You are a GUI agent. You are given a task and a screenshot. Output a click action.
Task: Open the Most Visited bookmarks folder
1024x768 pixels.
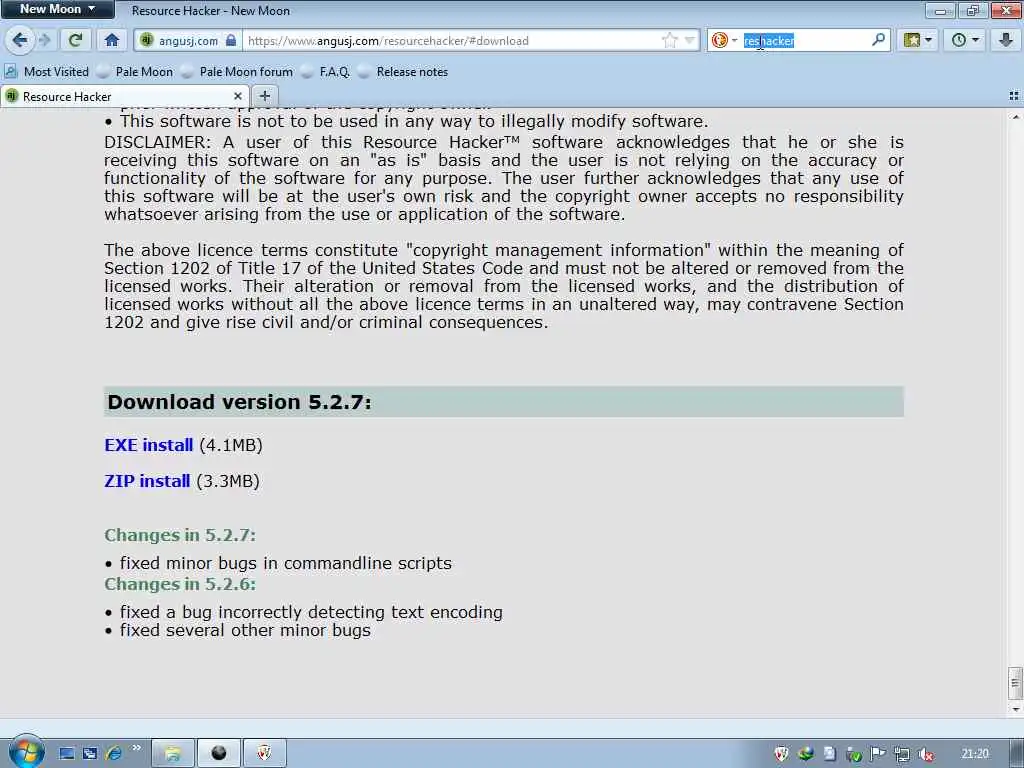point(47,72)
